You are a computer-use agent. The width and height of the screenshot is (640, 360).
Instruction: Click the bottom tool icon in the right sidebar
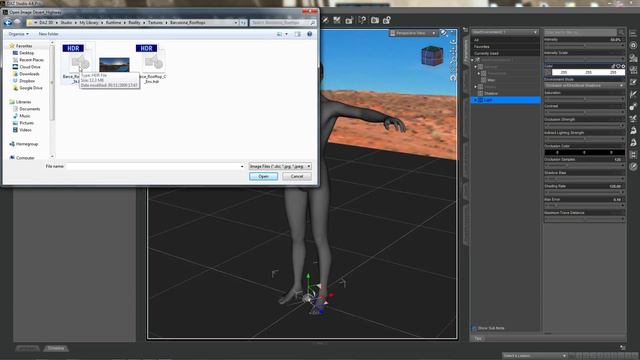[633, 167]
